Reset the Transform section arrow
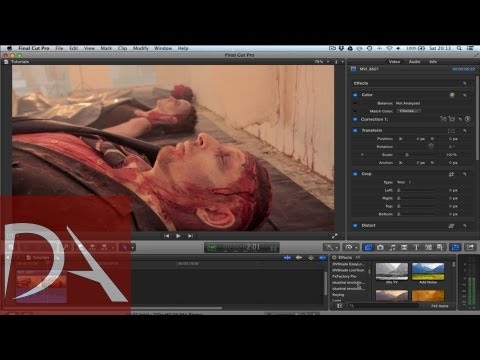 click(464, 131)
